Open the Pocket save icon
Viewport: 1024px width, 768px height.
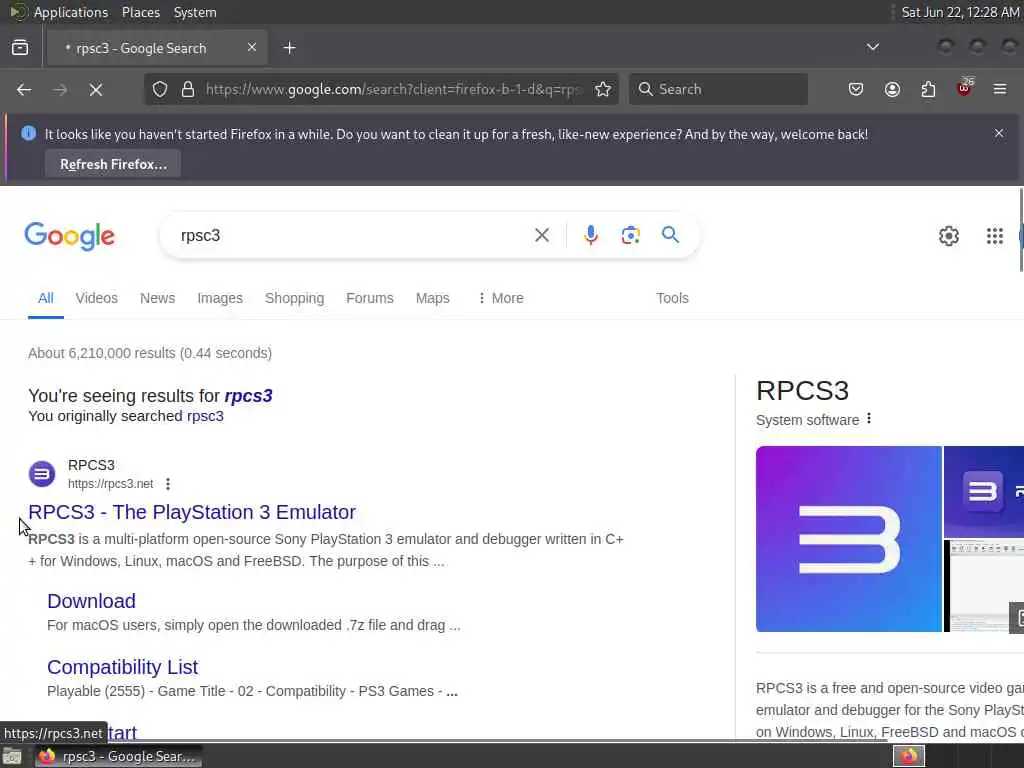point(856,89)
